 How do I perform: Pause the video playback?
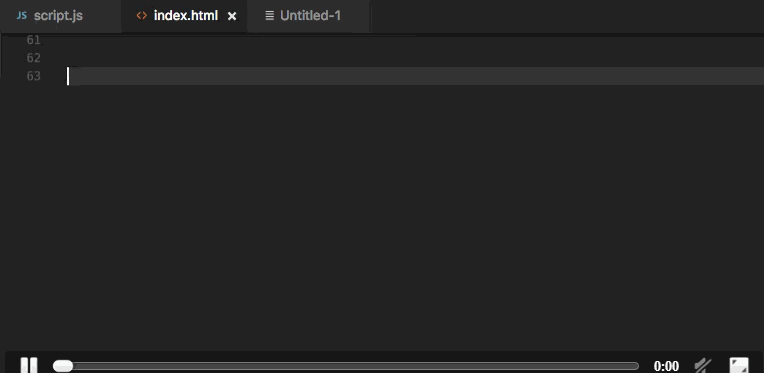[29, 365]
